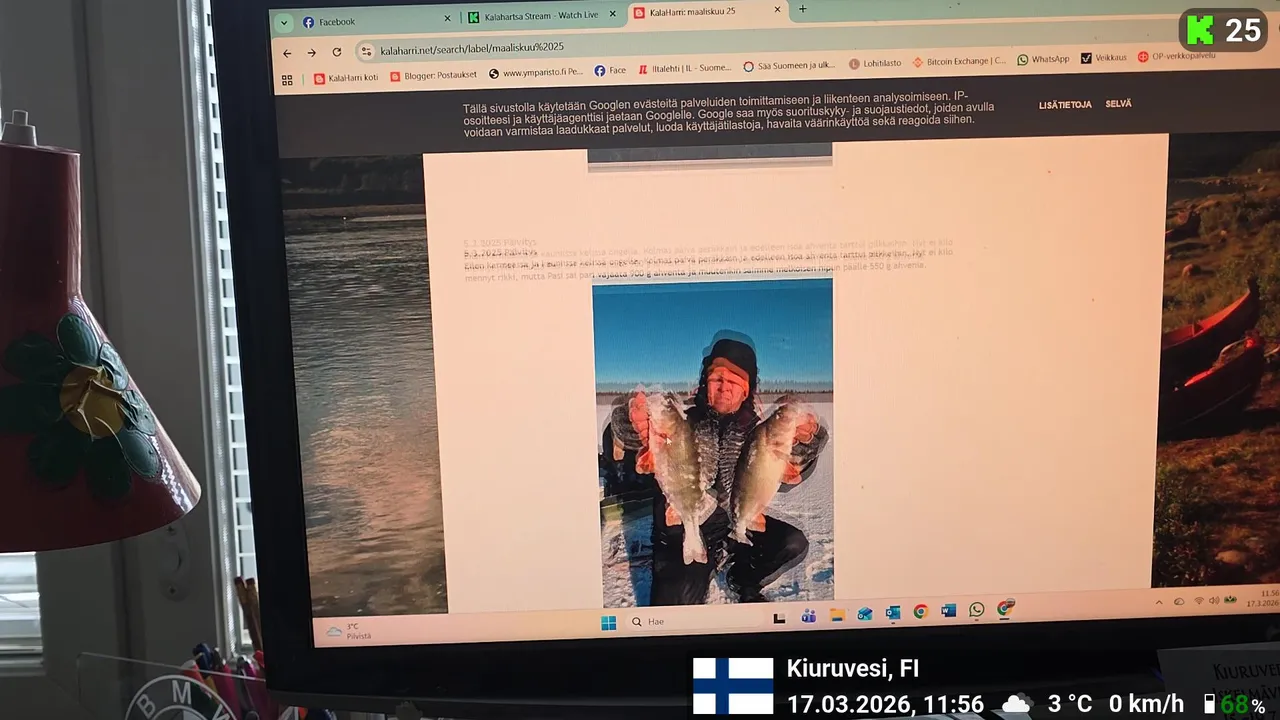The image size is (1280, 720).
Task: Open the volume speaker tray icon
Action: 1214,600
